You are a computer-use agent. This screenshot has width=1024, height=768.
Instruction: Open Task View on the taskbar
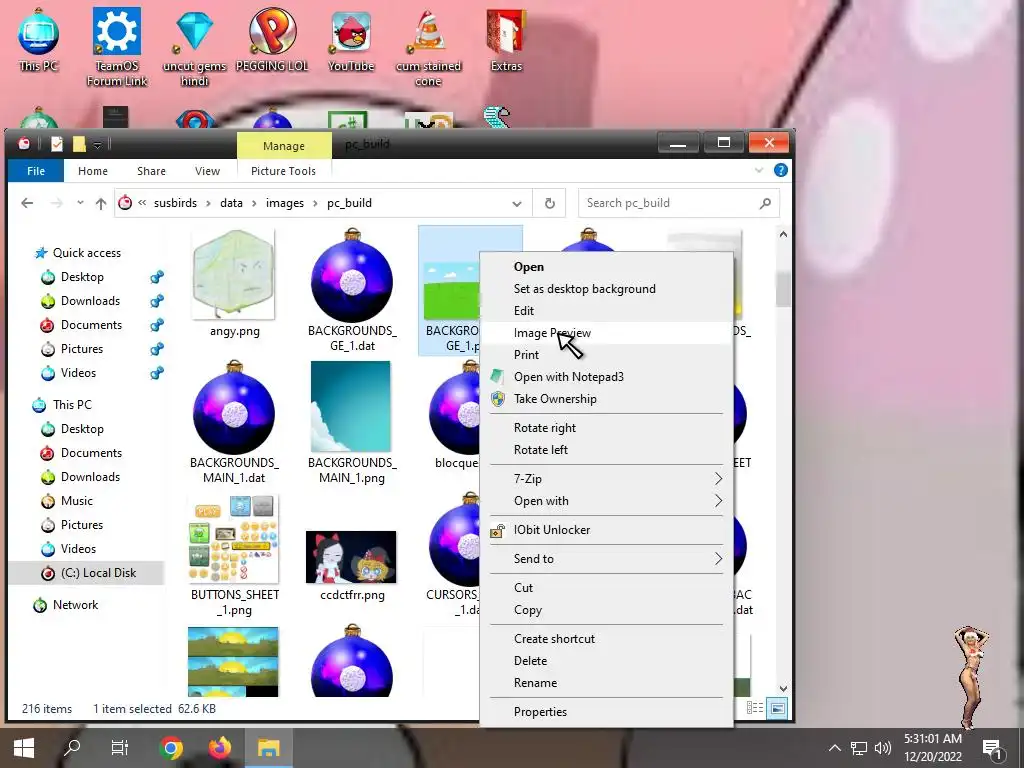(x=120, y=748)
